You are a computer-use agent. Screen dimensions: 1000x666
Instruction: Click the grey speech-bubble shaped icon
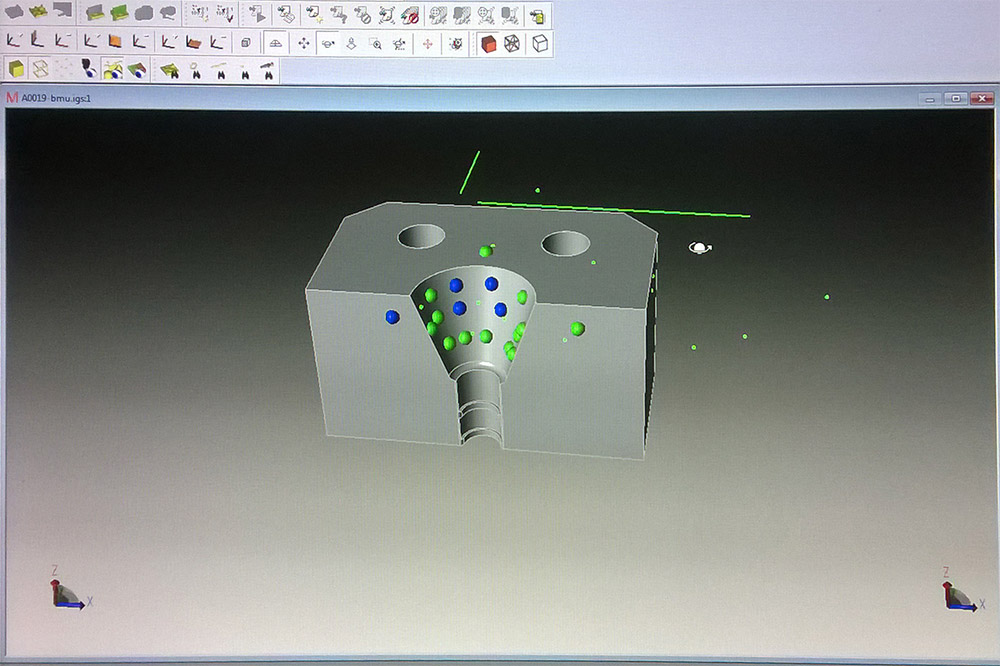coord(167,13)
